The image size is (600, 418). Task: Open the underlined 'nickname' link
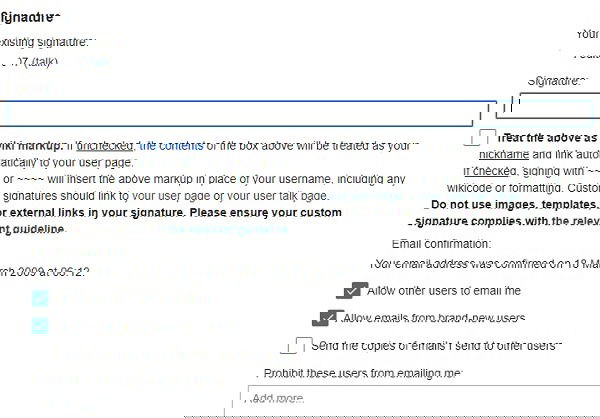pos(504,155)
